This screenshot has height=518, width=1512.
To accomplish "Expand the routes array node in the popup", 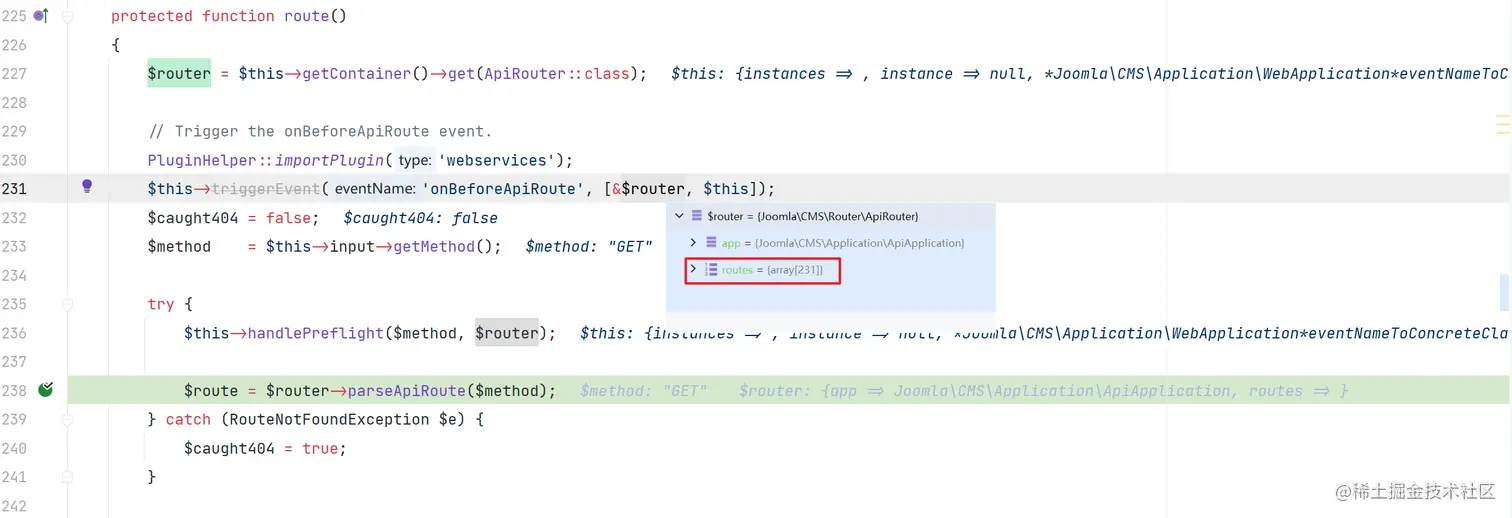I will pos(693,269).
